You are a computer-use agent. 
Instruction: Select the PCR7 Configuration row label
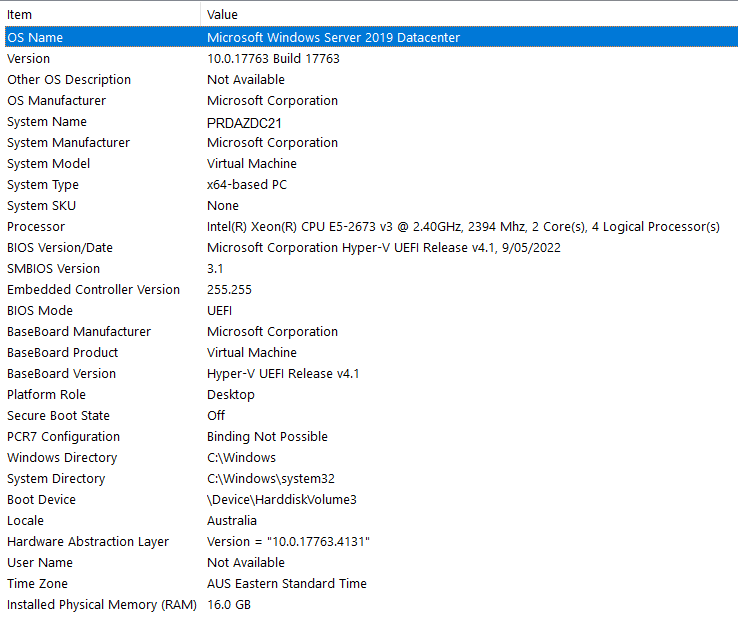63,436
